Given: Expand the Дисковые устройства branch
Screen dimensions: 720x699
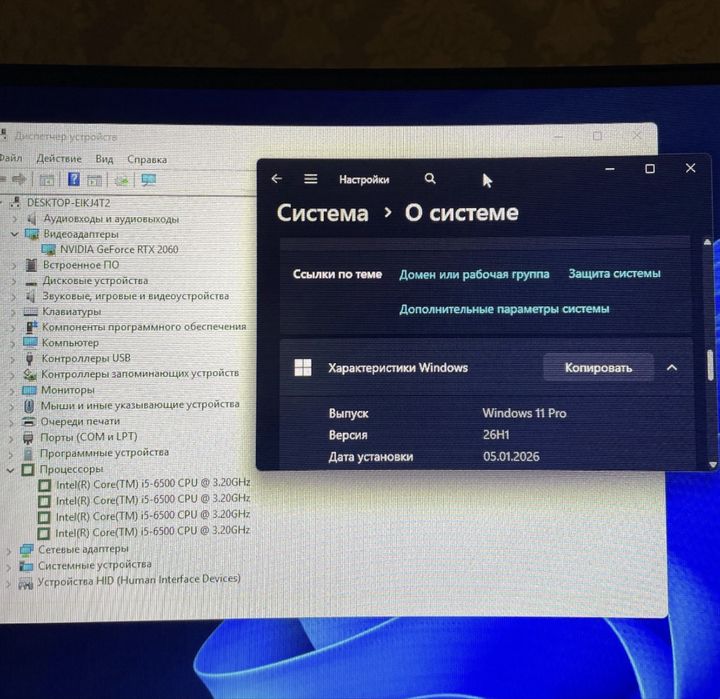Looking at the screenshot, I should click(x=13, y=281).
